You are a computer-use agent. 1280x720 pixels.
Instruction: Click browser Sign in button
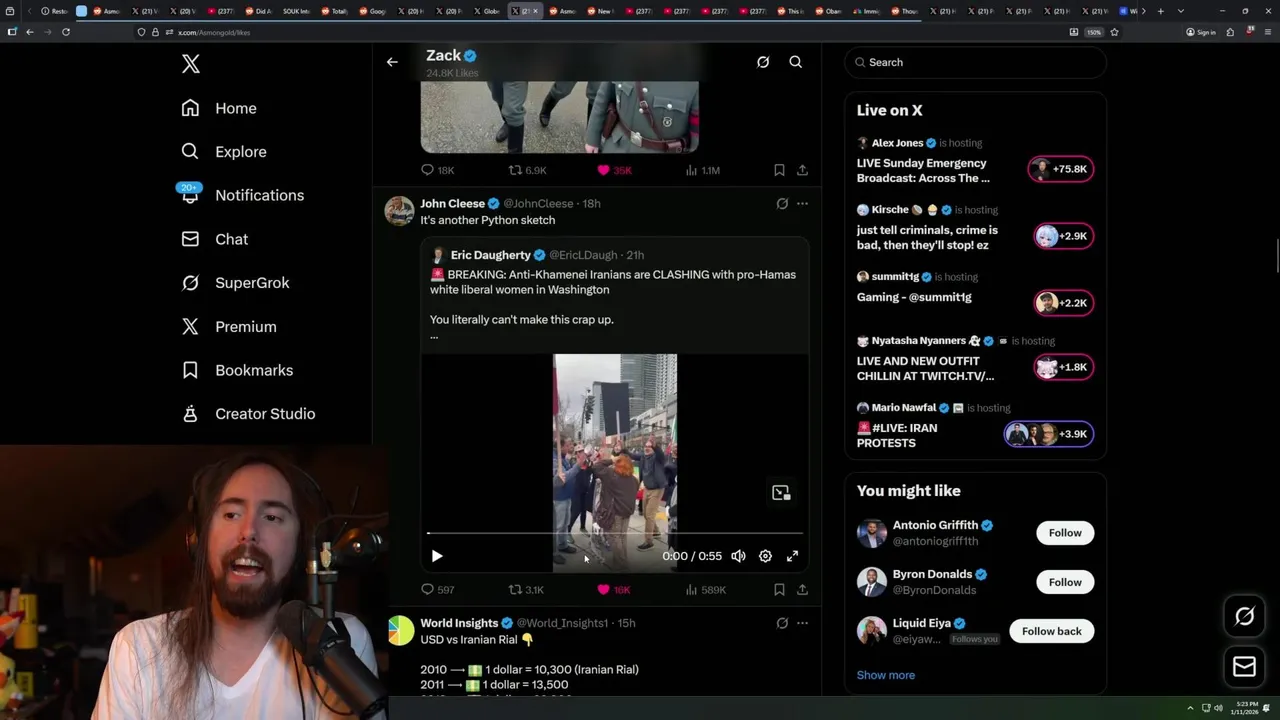click(x=1200, y=32)
